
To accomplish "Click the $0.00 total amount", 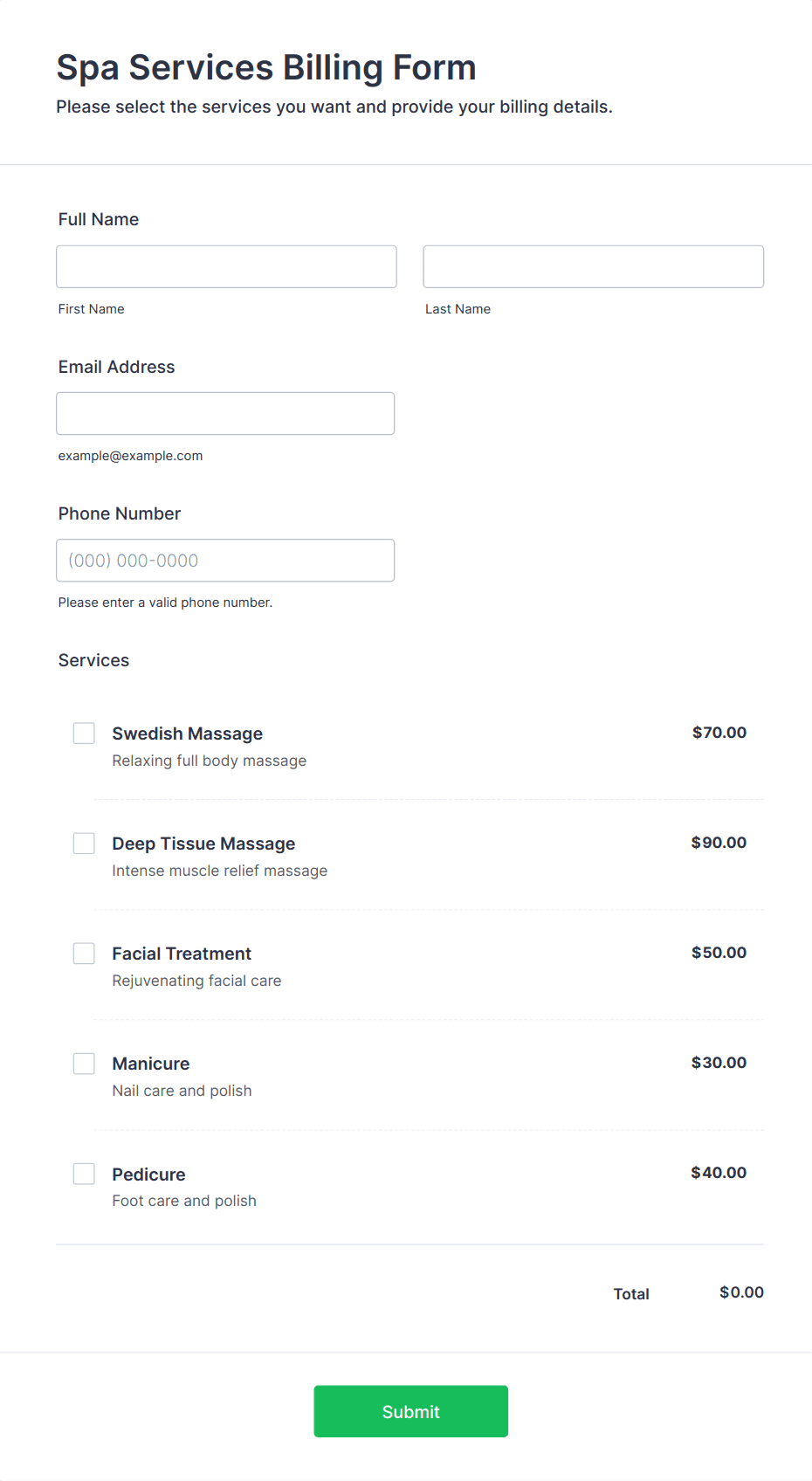I will [x=741, y=1292].
